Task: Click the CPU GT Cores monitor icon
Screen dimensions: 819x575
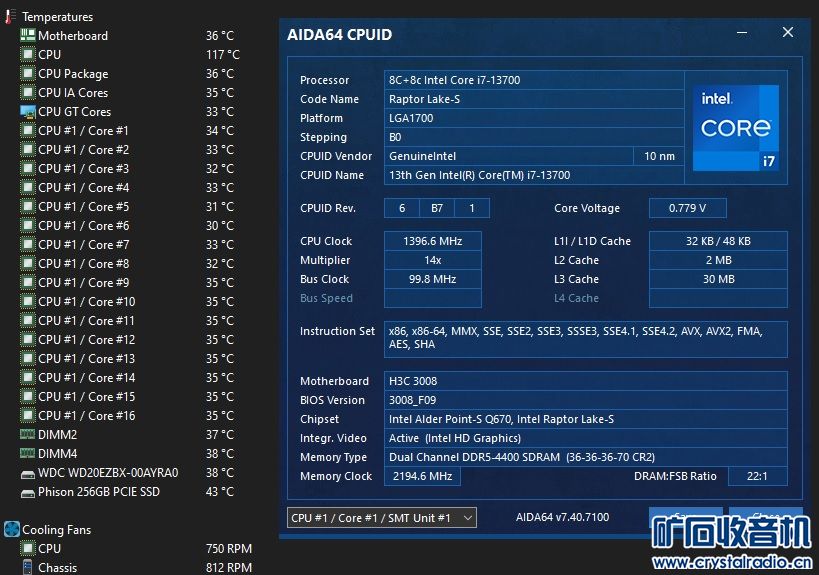Action: (28, 112)
